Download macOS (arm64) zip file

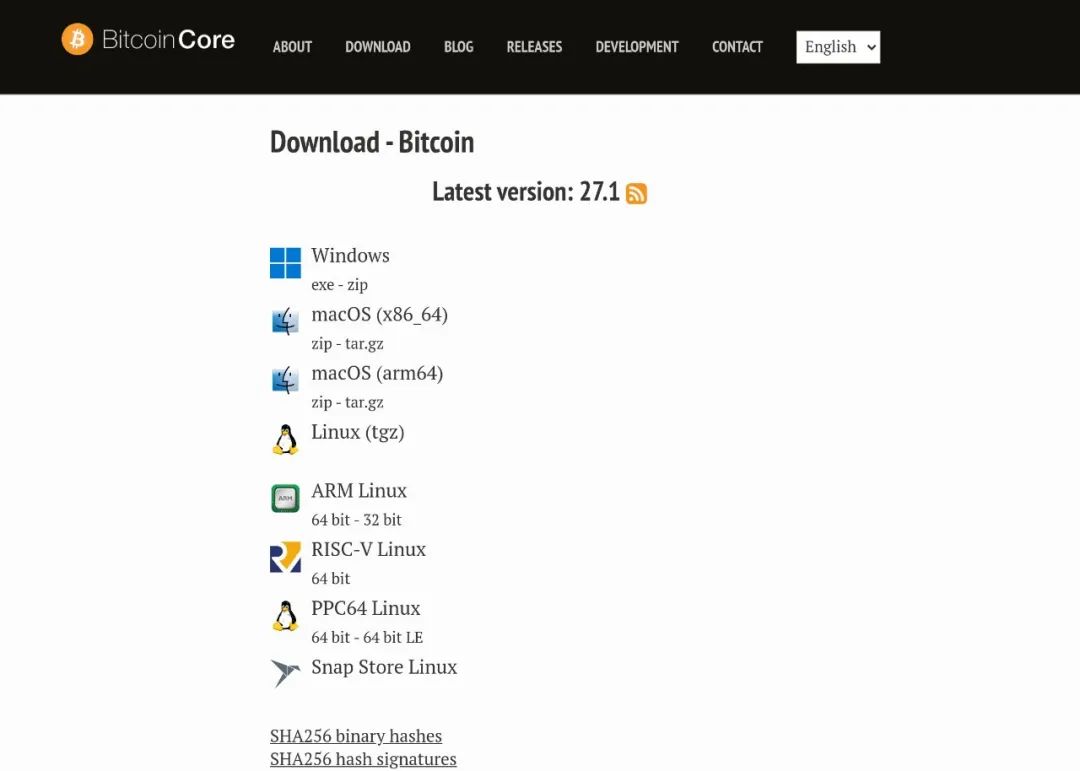tap(322, 402)
